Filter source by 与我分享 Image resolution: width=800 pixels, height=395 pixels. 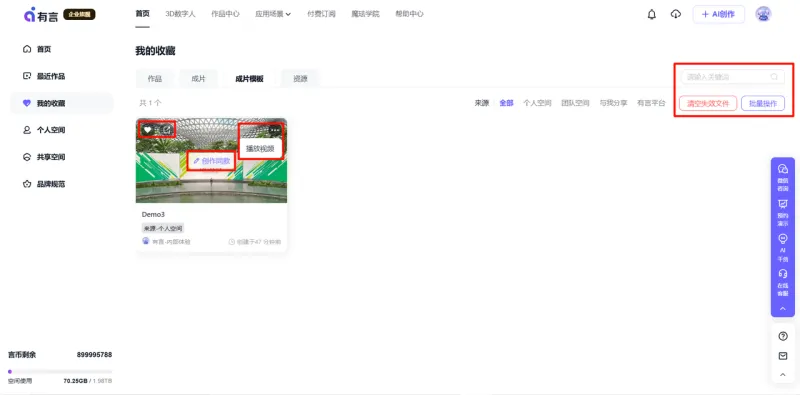click(613, 103)
